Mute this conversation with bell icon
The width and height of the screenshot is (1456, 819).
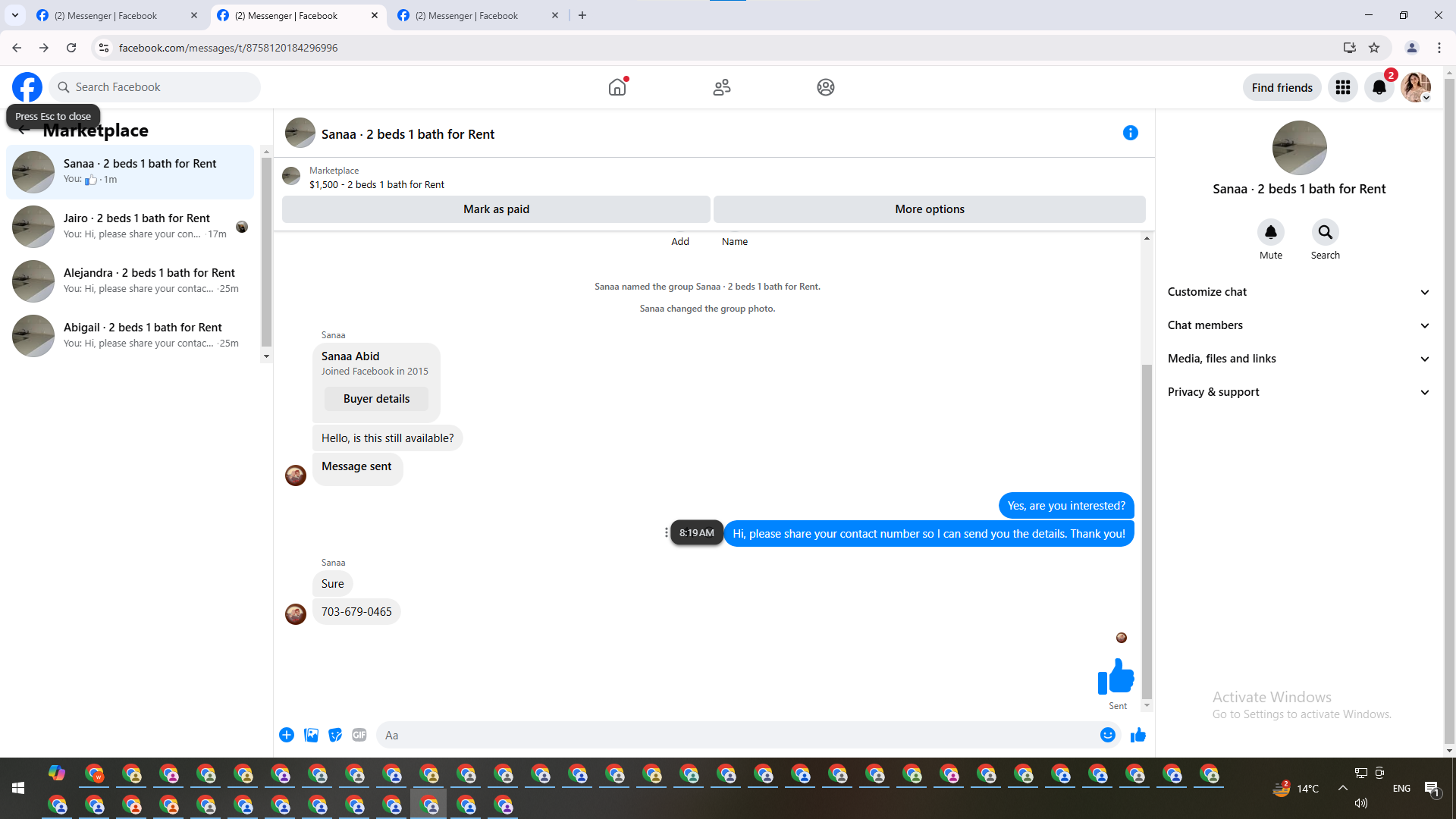1271,232
